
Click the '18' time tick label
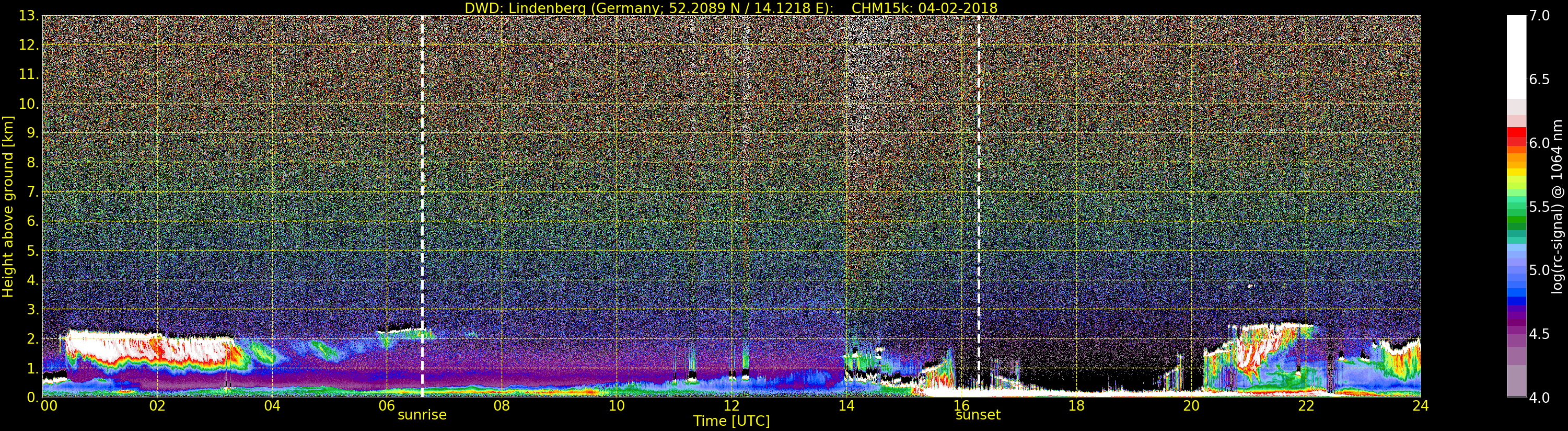point(1076,405)
